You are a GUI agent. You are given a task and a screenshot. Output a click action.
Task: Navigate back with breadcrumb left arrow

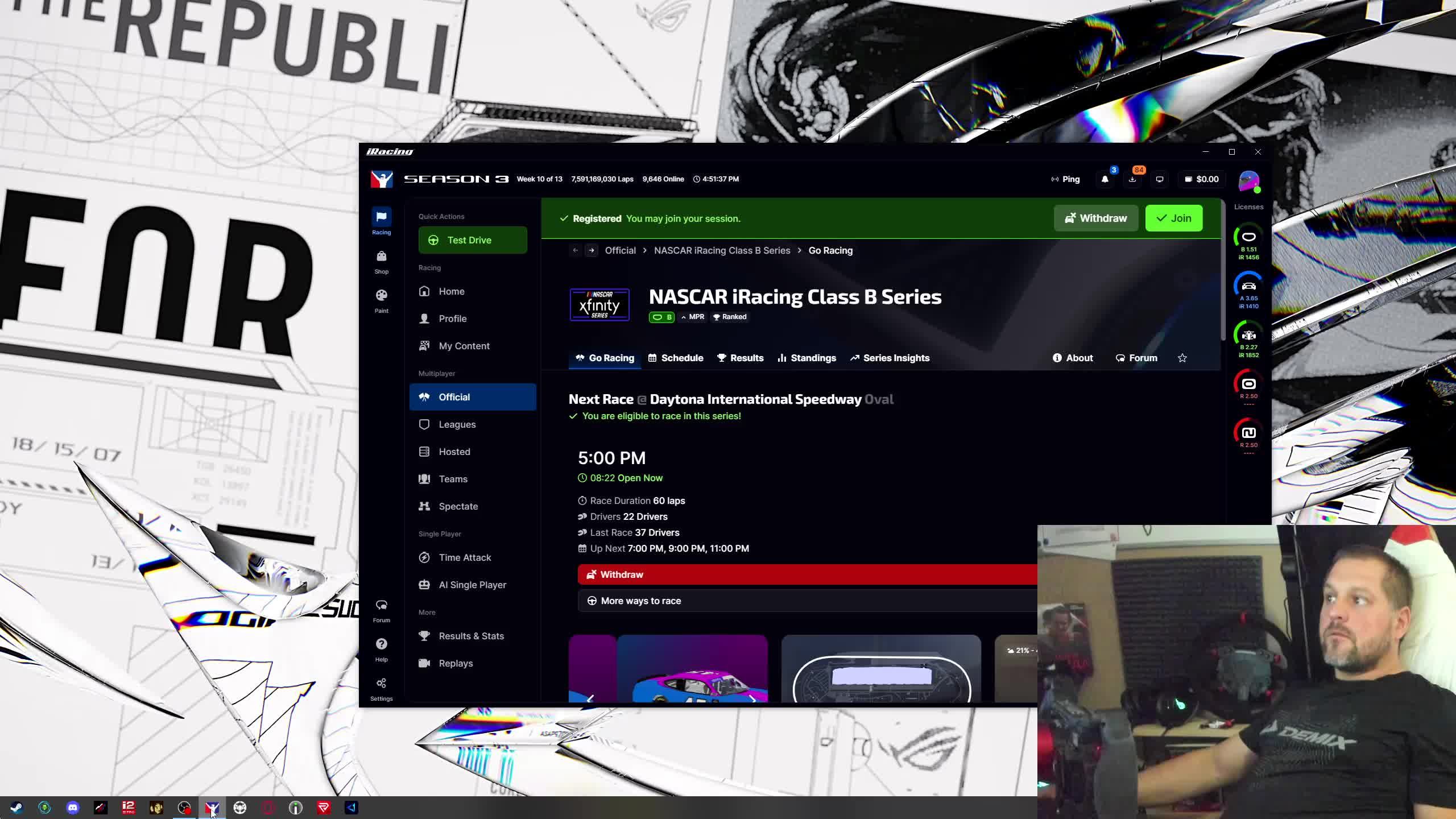point(575,250)
